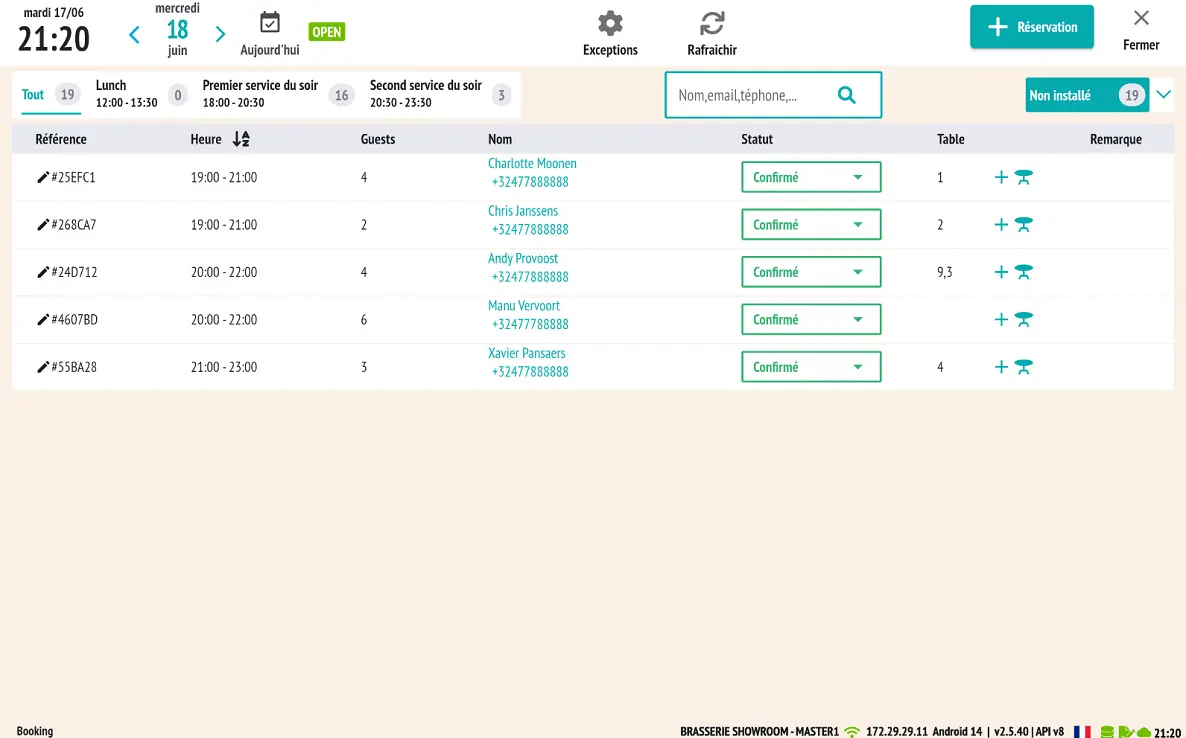Viewport: 1186px width, 738px height.
Task: Click the Rafraichir refresh icon
Action: (x=712, y=24)
